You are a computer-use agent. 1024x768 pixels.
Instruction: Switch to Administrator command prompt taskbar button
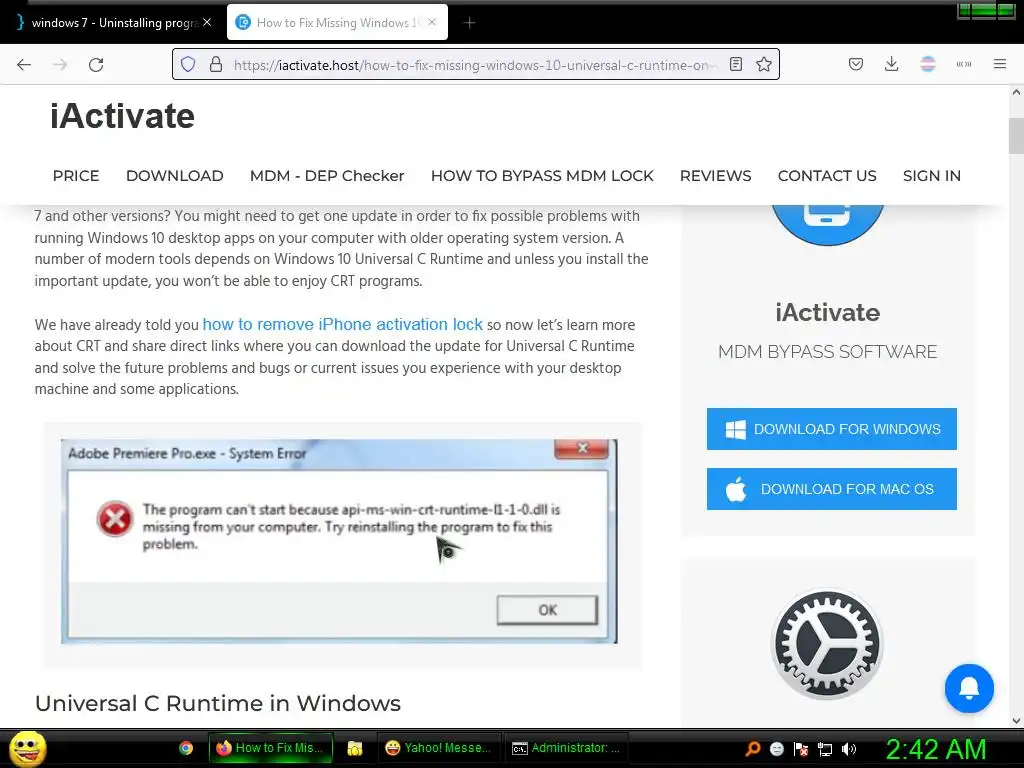coord(566,748)
